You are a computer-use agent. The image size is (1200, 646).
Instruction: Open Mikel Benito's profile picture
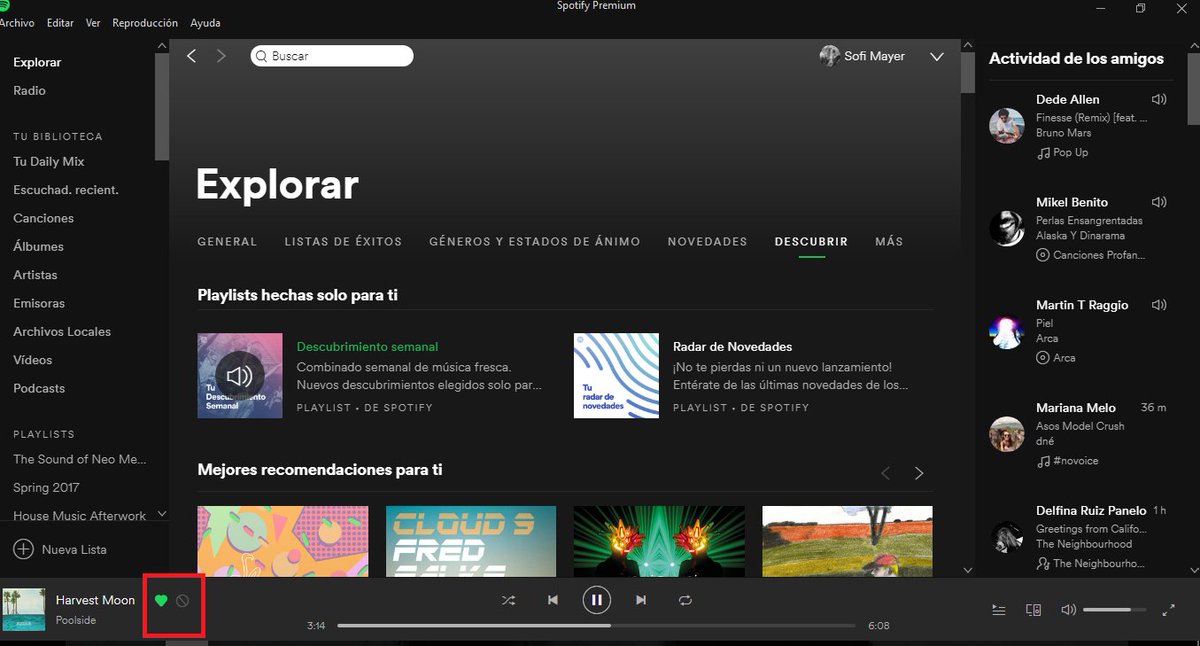click(x=1006, y=229)
